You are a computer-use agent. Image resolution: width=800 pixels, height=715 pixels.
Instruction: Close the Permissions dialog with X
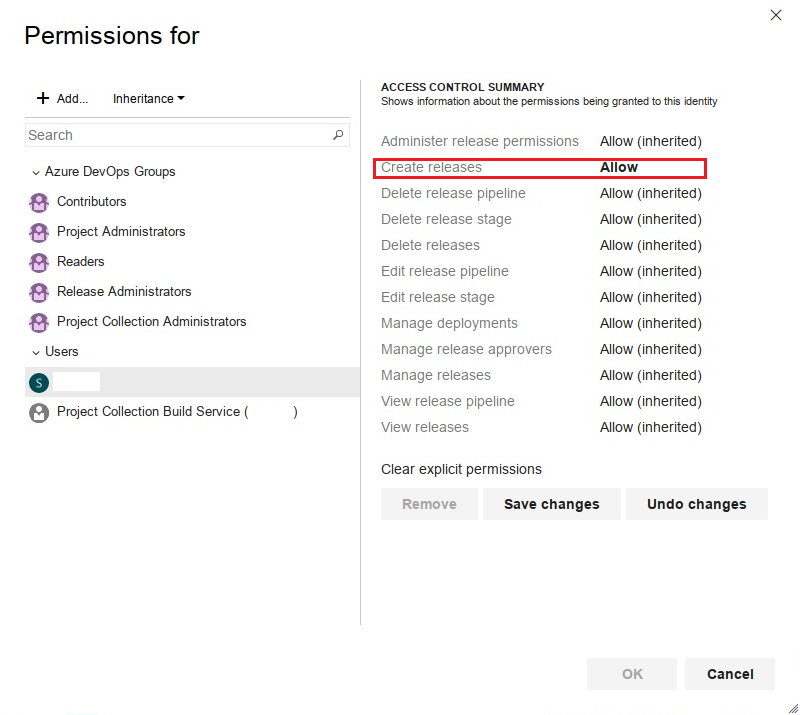pos(776,15)
